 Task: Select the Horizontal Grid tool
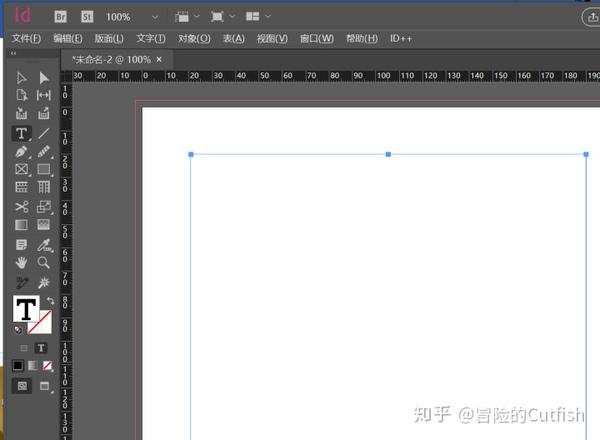coord(21,187)
